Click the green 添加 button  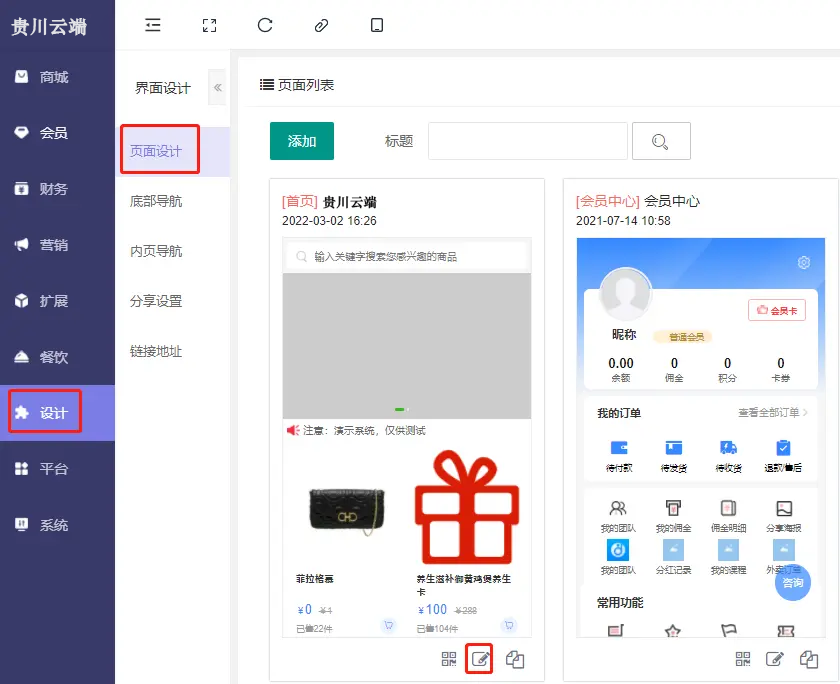(302, 141)
